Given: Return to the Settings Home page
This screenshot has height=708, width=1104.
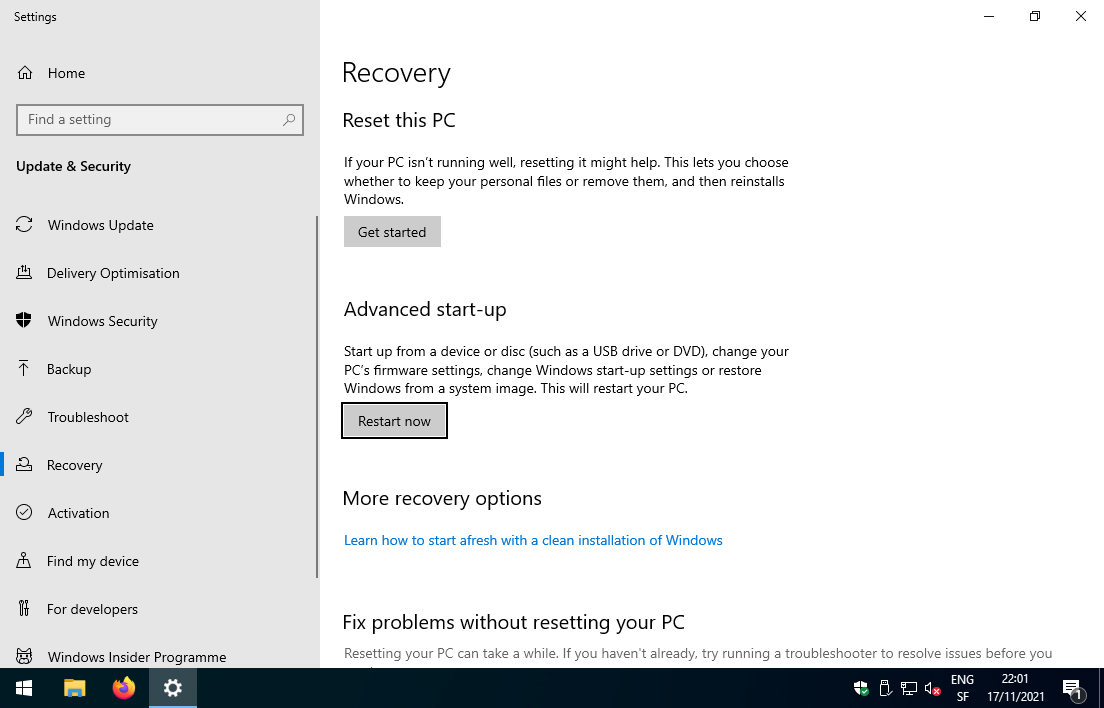Looking at the screenshot, I should coord(66,73).
